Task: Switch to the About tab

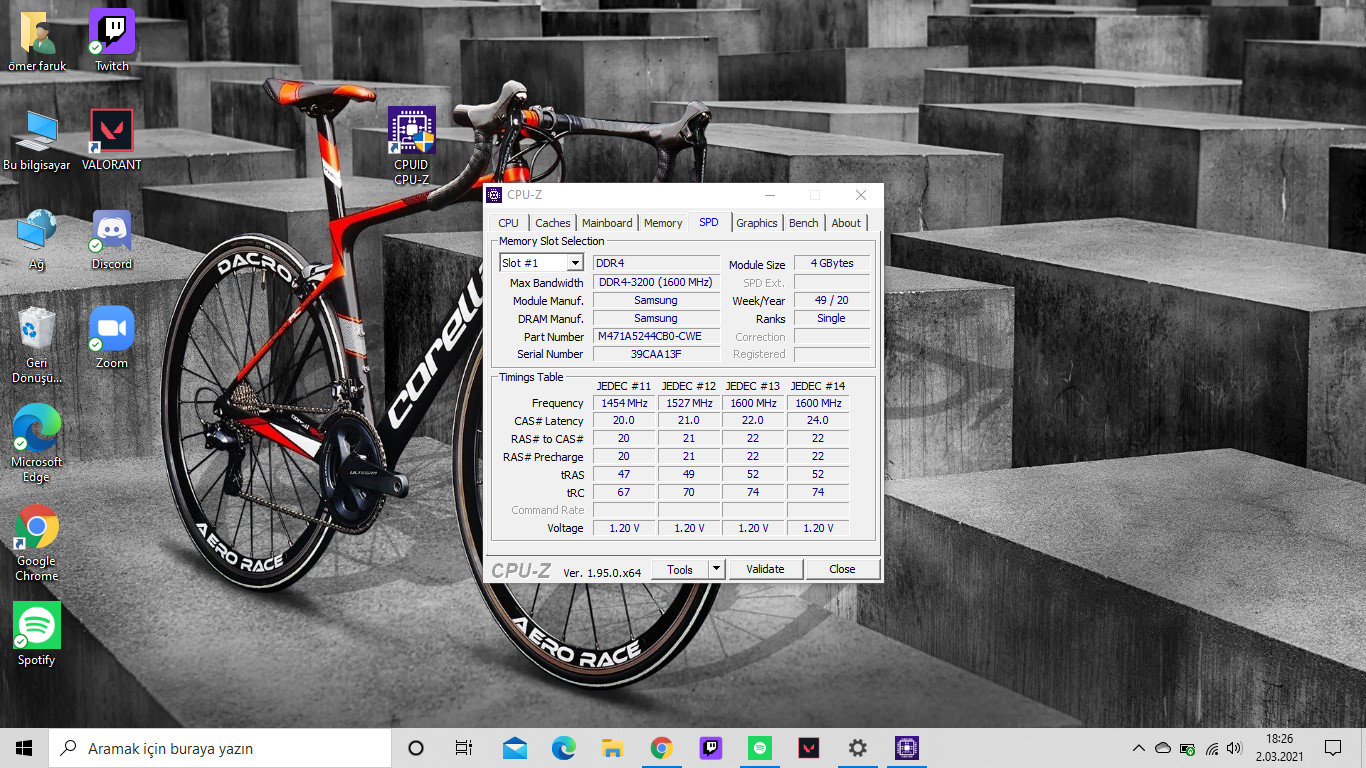Action: (846, 223)
